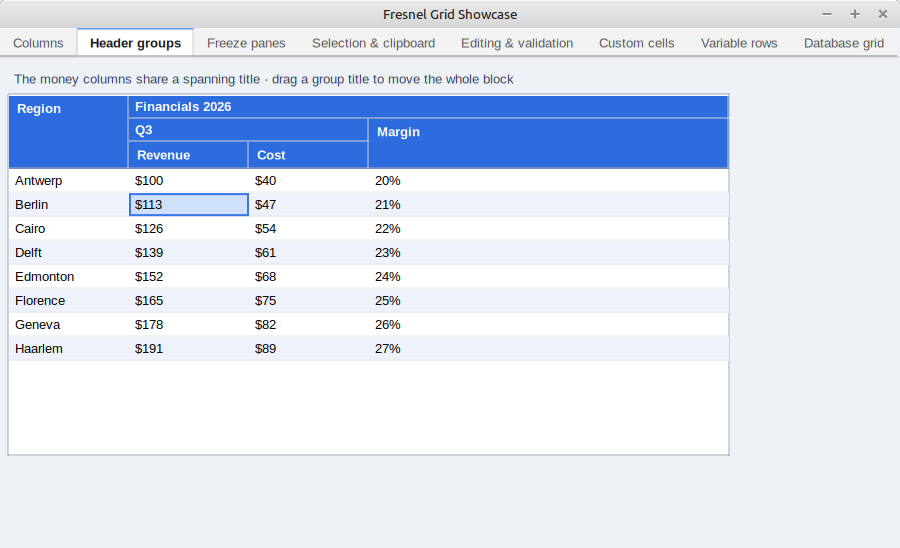900x548 pixels.
Task: Open the Freeze panes tab
Action: tap(246, 43)
